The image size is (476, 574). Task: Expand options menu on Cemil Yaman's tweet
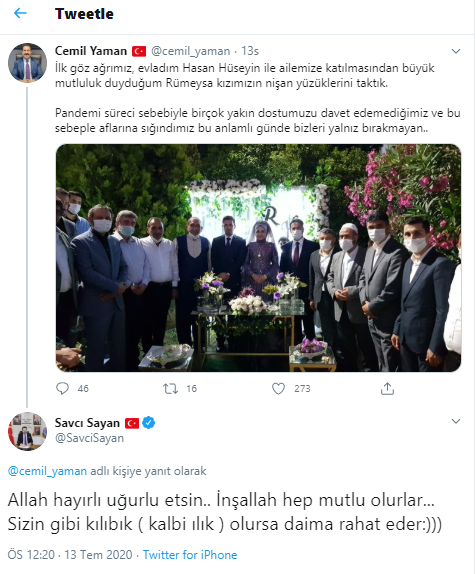[x=455, y=51]
